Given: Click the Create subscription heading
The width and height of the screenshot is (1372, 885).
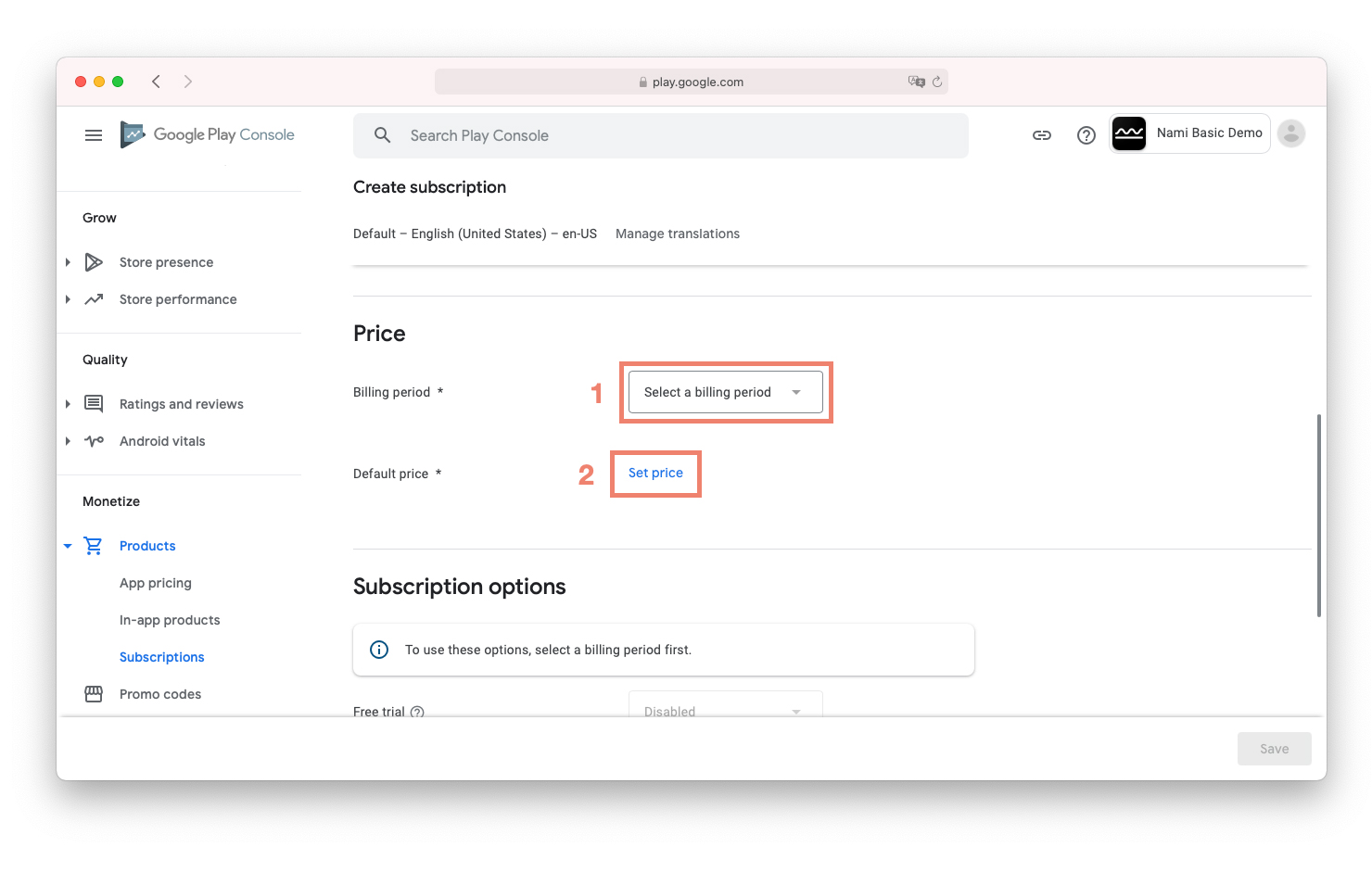Looking at the screenshot, I should [429, 187].
